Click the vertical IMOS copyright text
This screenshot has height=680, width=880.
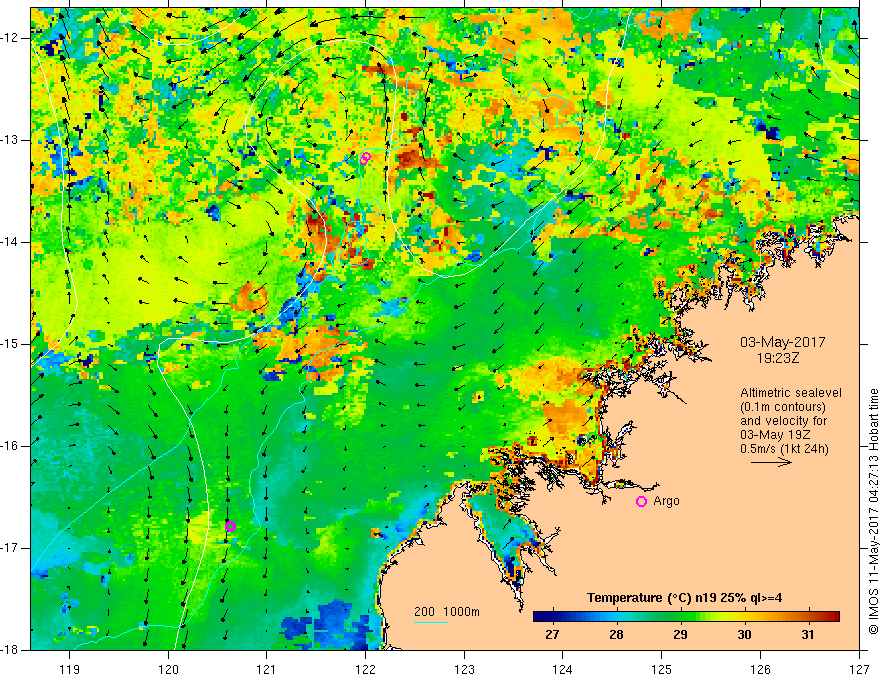pyautogui.click(x=873, y=511)
